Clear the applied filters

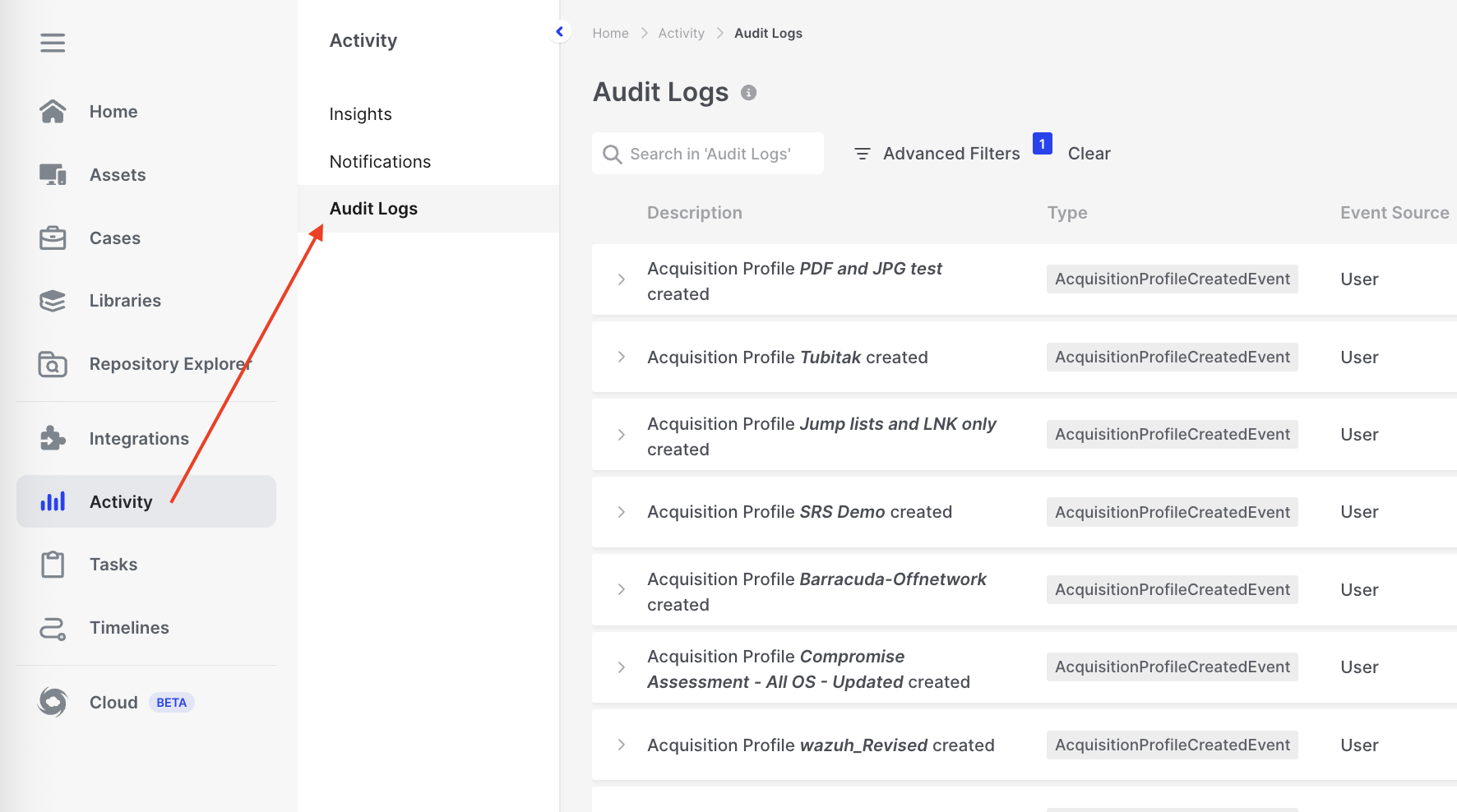(1089, 154)
